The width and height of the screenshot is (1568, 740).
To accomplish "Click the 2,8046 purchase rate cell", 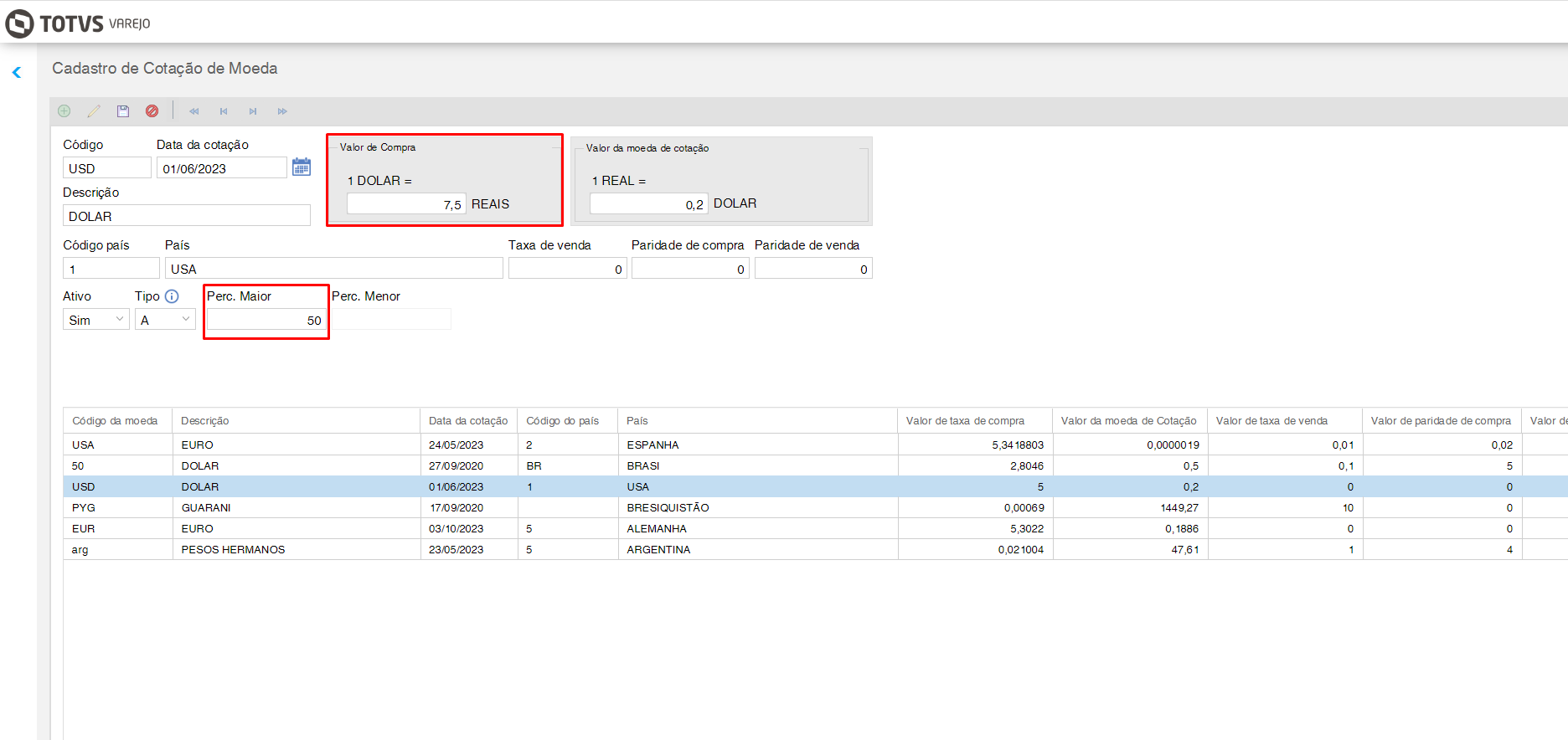I will click(x=975, y=465).
